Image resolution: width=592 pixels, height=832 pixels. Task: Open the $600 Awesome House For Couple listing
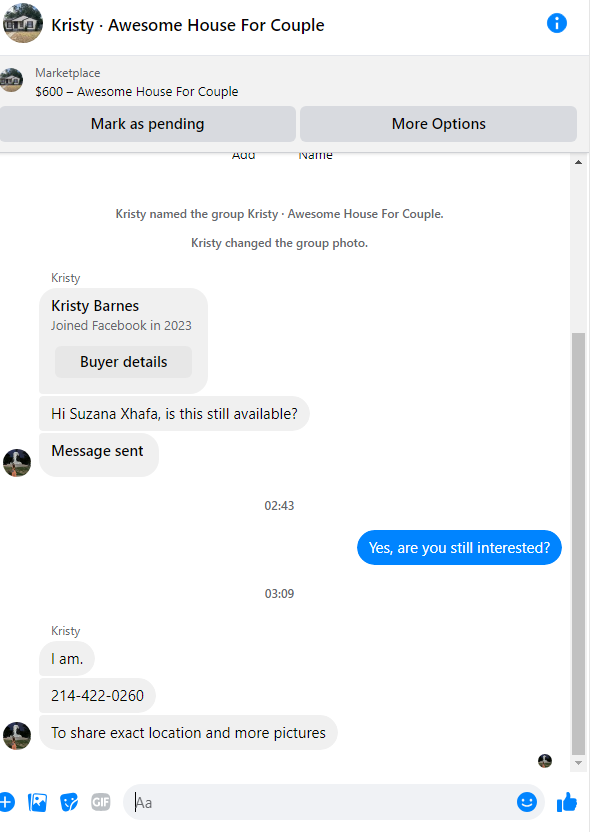(x=137, y=92)
